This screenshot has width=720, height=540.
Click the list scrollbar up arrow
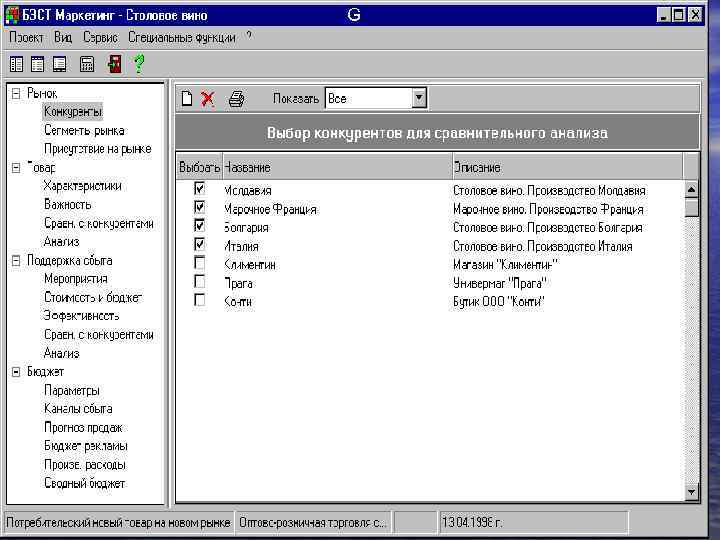(x=691, y=189)
